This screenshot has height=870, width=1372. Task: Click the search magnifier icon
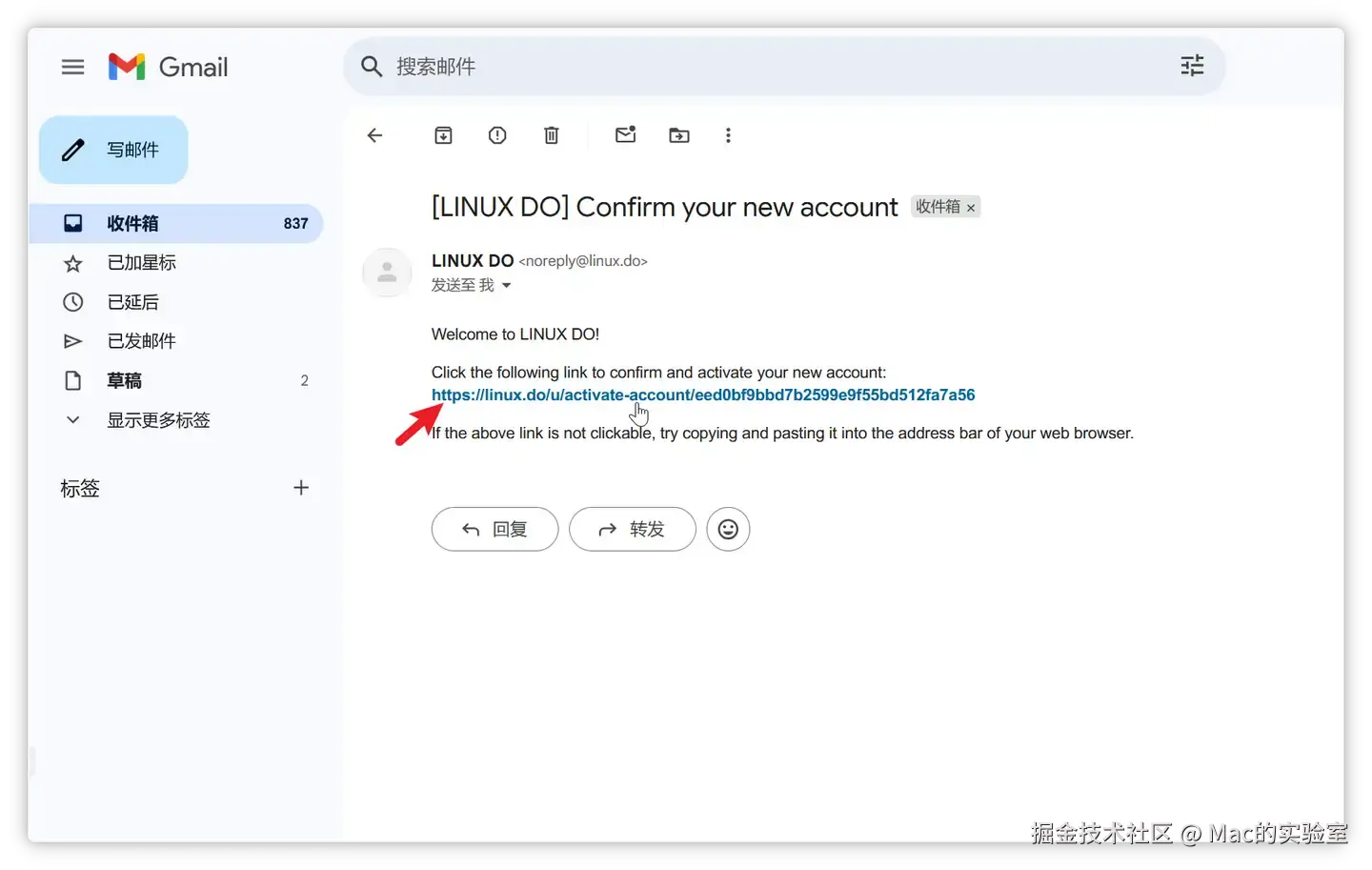point(371,67)
